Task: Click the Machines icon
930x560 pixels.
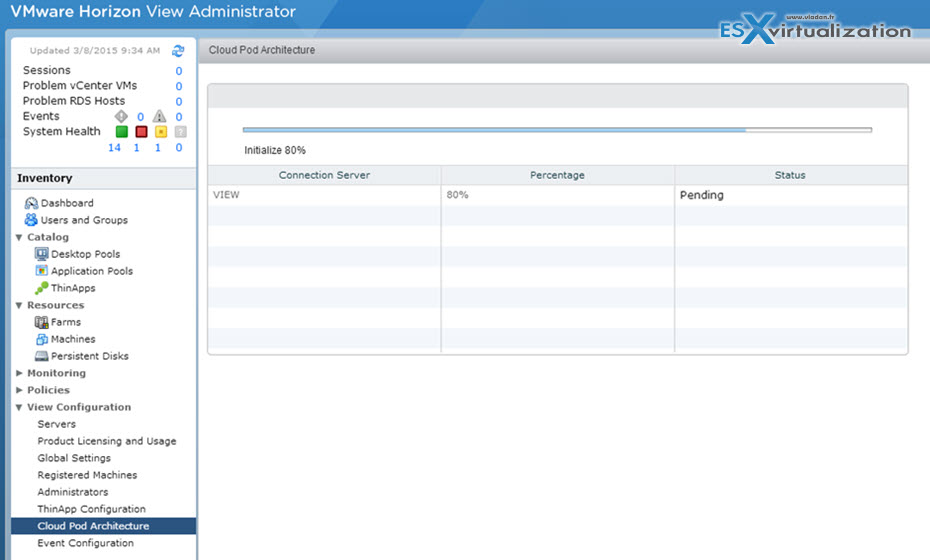Action: [x=42, y=339]
